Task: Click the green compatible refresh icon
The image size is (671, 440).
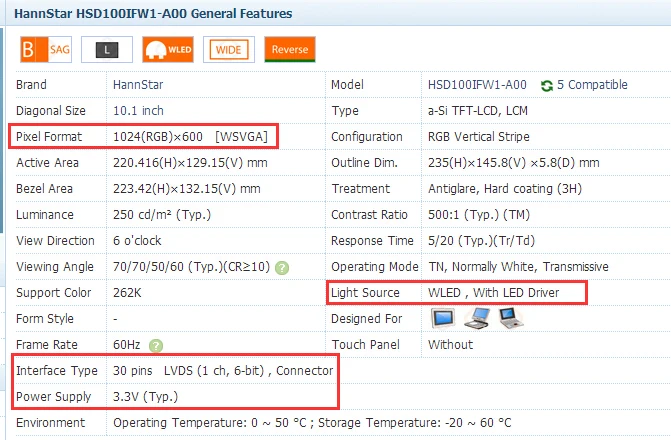Action: [546, 86]
